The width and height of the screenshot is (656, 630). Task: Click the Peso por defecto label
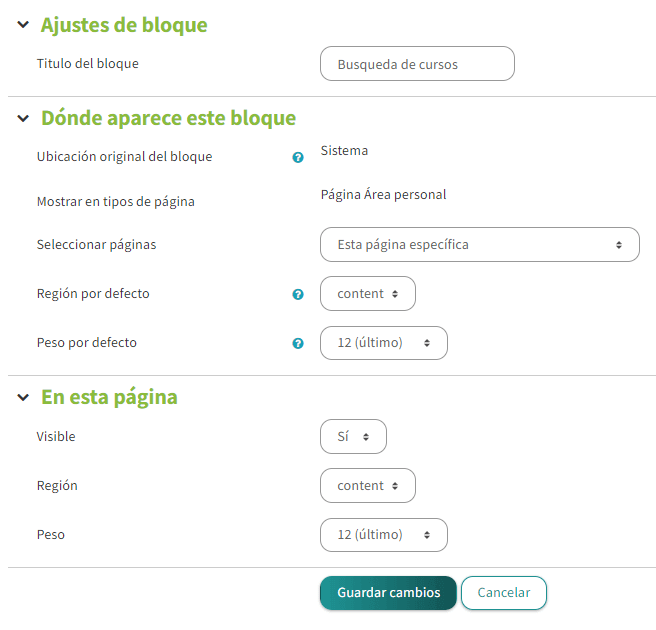click(x=87, y=343)
